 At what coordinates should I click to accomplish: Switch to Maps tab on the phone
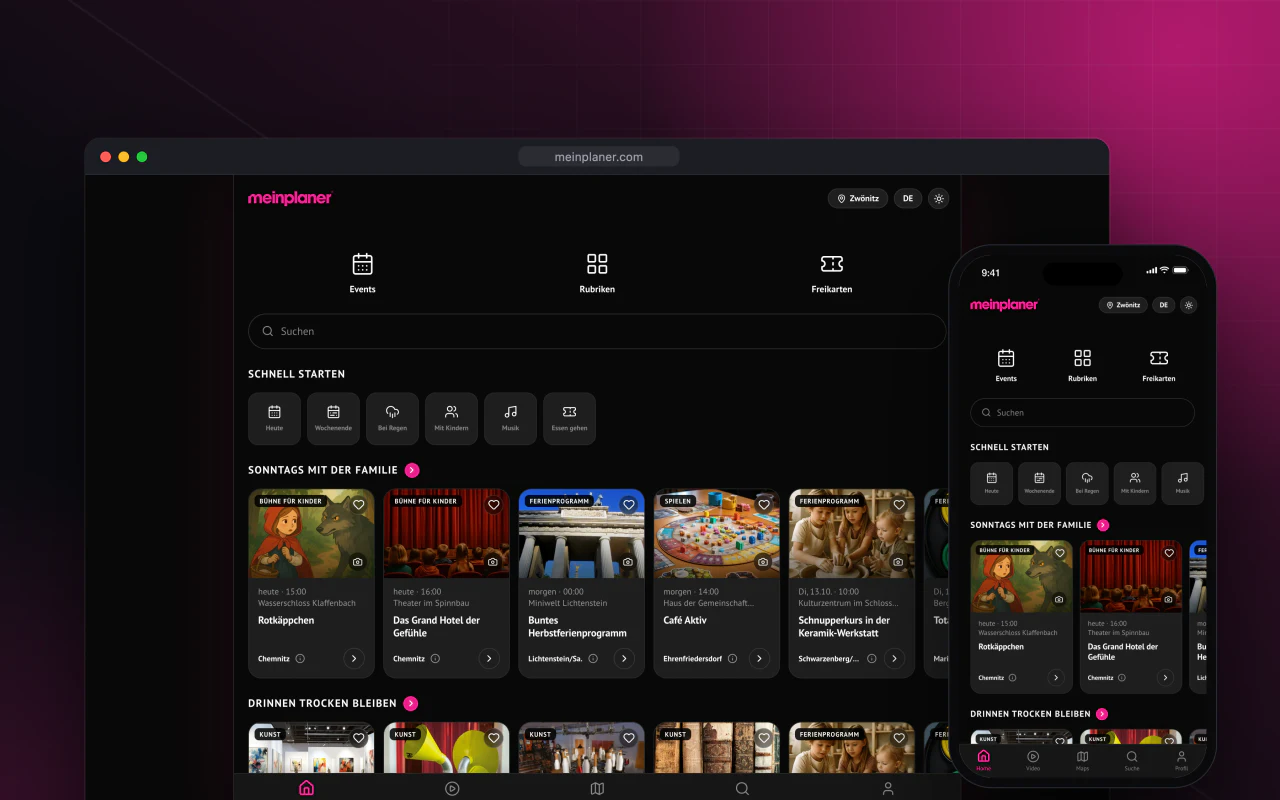click(1082, 761)
